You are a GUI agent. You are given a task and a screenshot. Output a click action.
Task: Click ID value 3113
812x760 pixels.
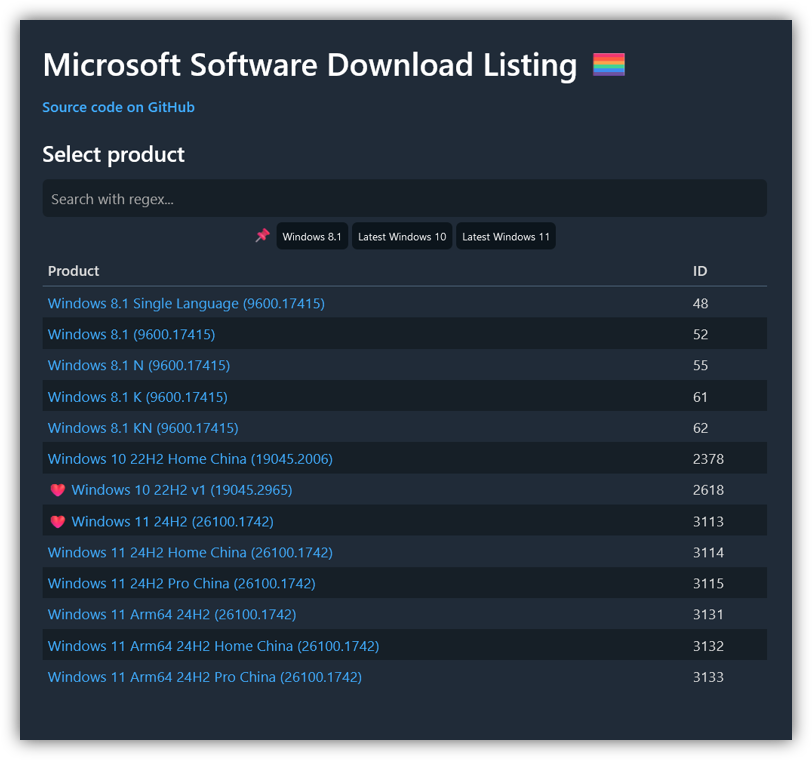[708, 521]
